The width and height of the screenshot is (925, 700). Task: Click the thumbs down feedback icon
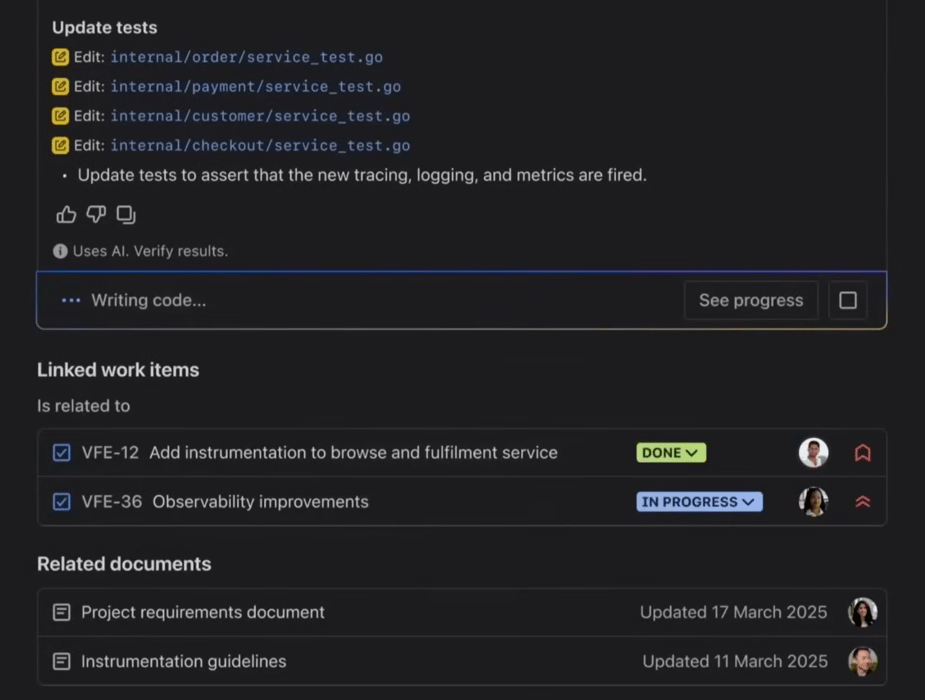(x=95, y=214)
